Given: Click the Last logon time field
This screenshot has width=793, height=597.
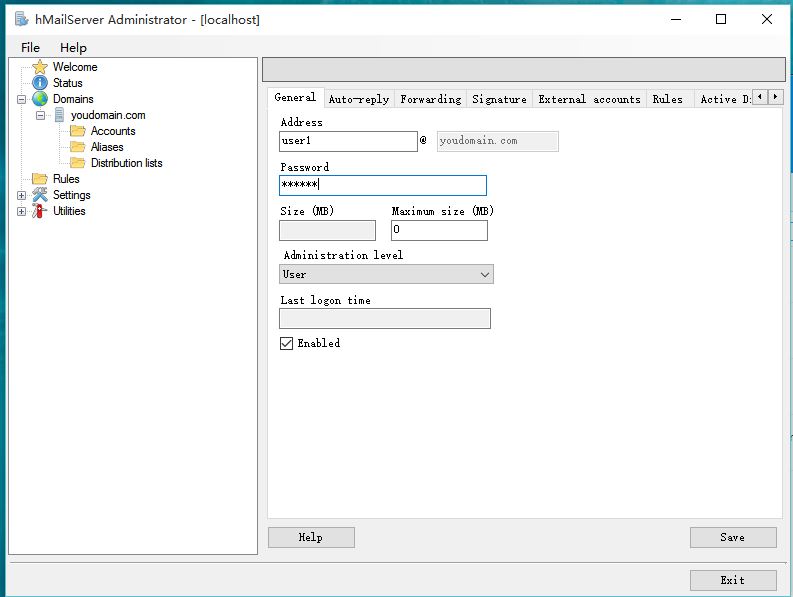Looking at the screenshot, I should point(385,319).
